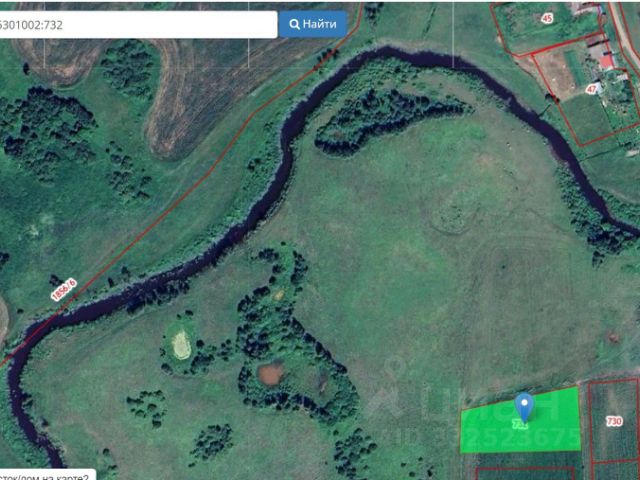Click the parcel outlined below number 47
Screen dimensions: 640x480
click(x=591, y=118)
